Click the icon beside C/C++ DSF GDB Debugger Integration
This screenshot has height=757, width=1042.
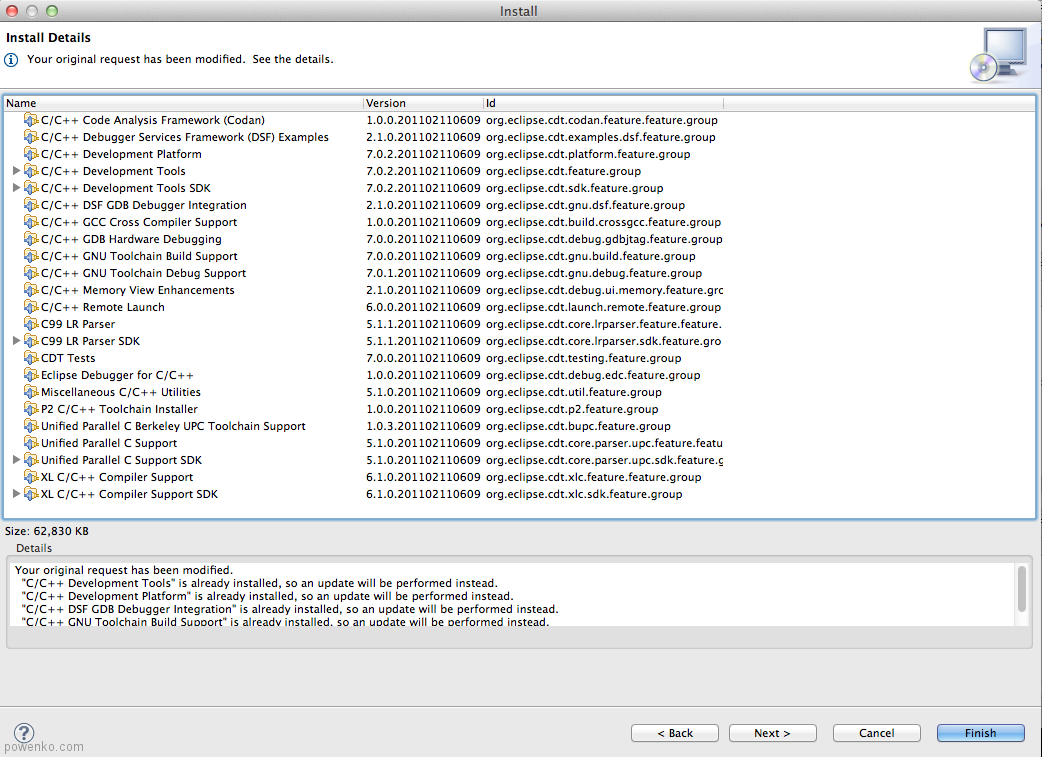tap(31, 205)
